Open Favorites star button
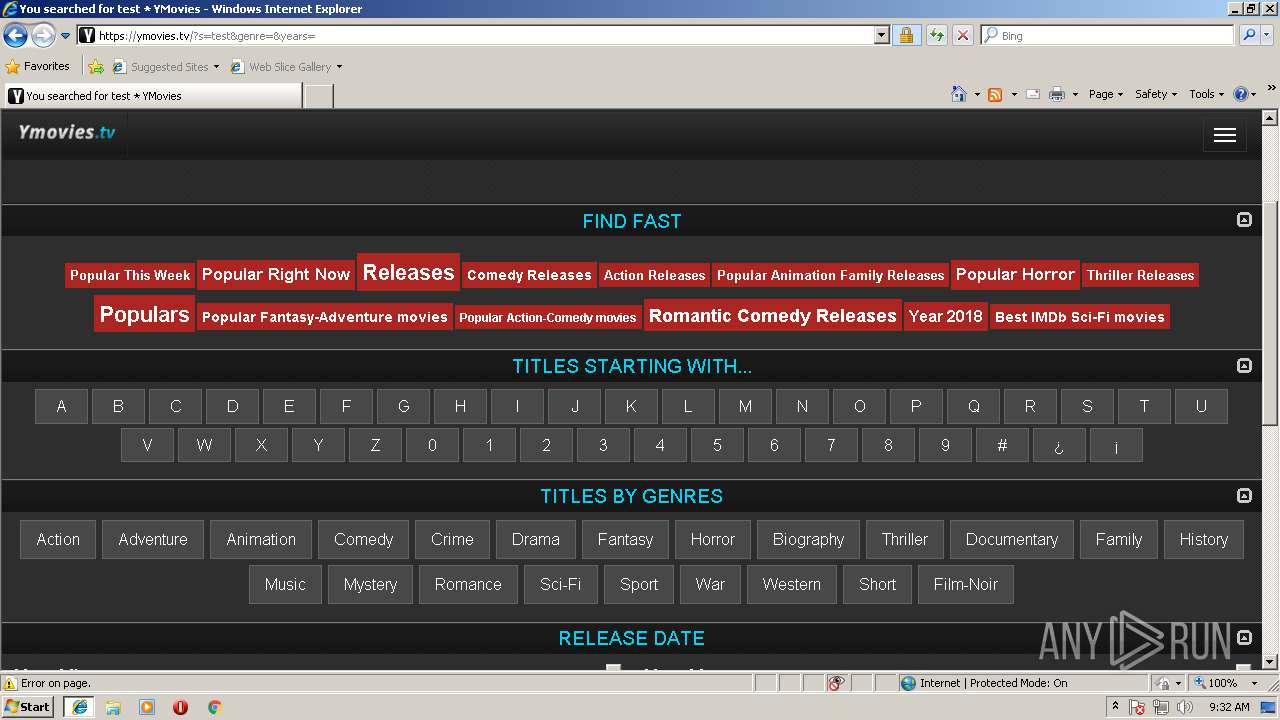 tap(38, 67)
